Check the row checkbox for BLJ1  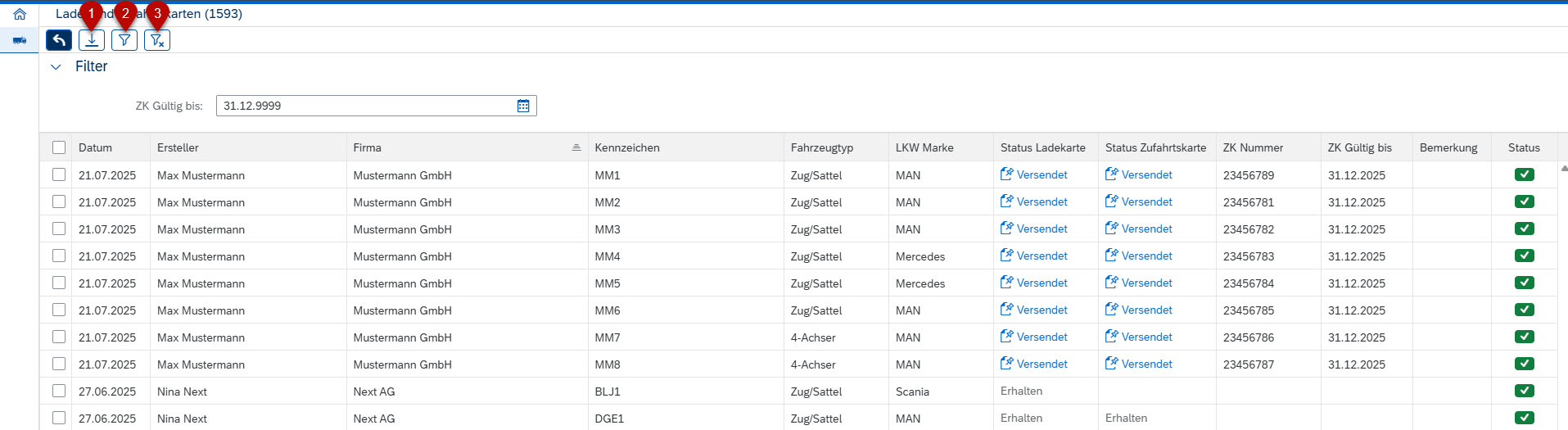pyautogui.click(x=59, y=391)
